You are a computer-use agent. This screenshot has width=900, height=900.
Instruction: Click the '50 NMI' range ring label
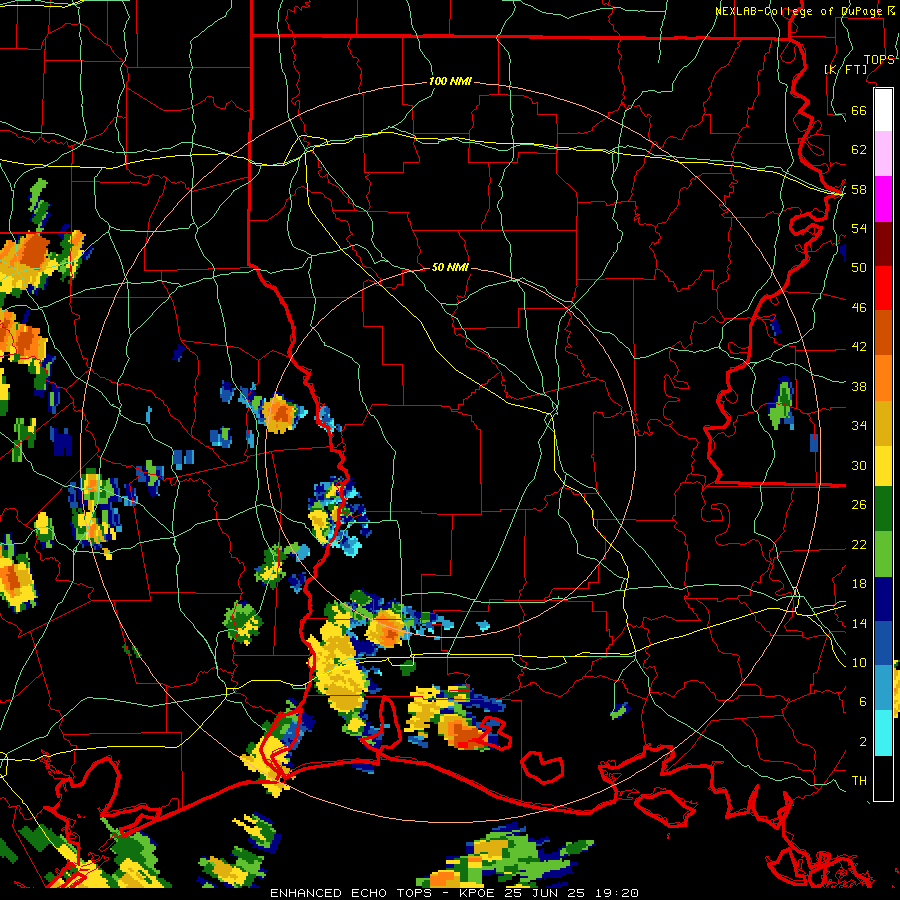pyautogui.click(x=450, y=267)
